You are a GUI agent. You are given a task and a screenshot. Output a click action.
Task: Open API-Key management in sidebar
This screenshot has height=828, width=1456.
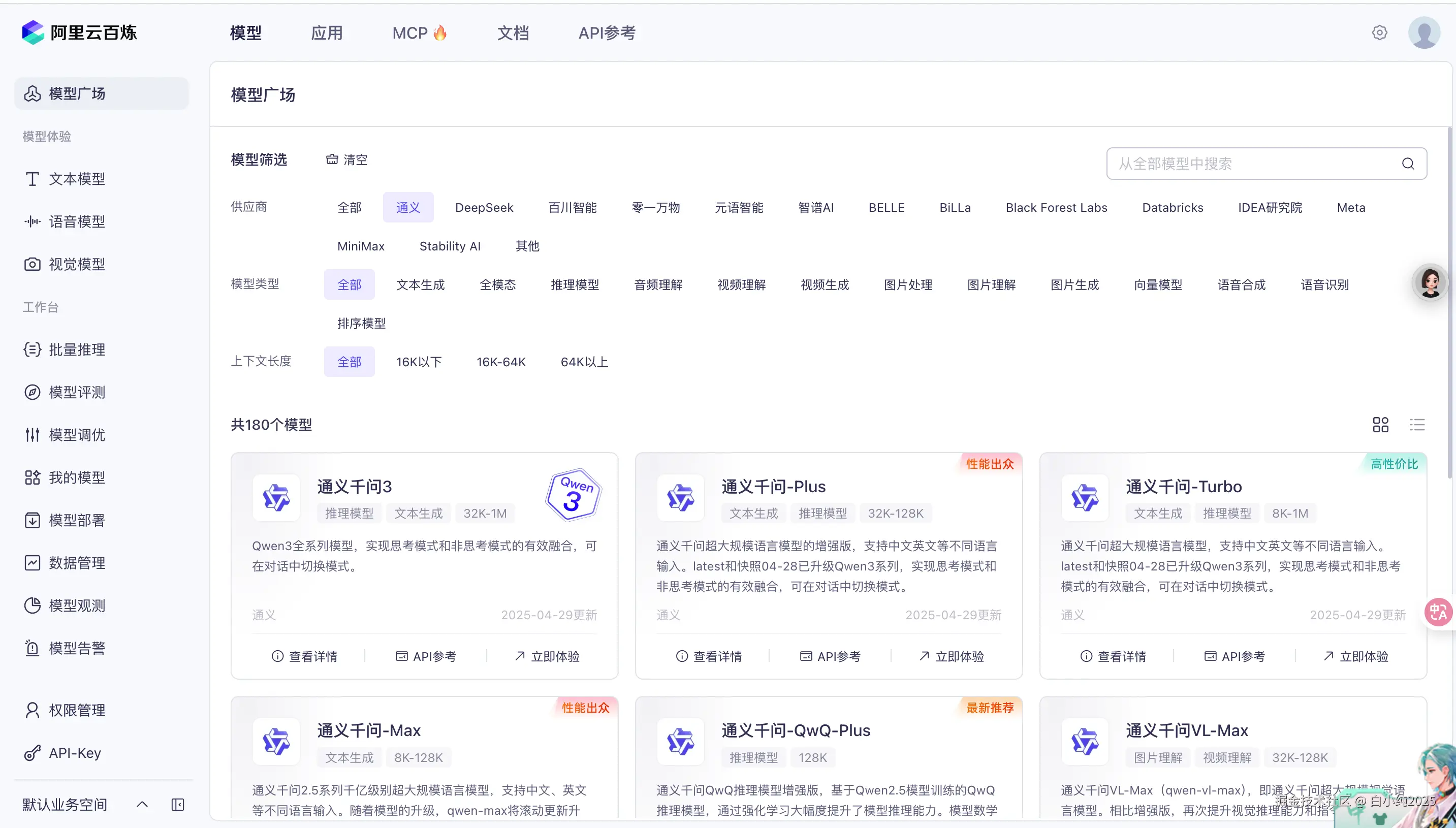tap(101, 753)
